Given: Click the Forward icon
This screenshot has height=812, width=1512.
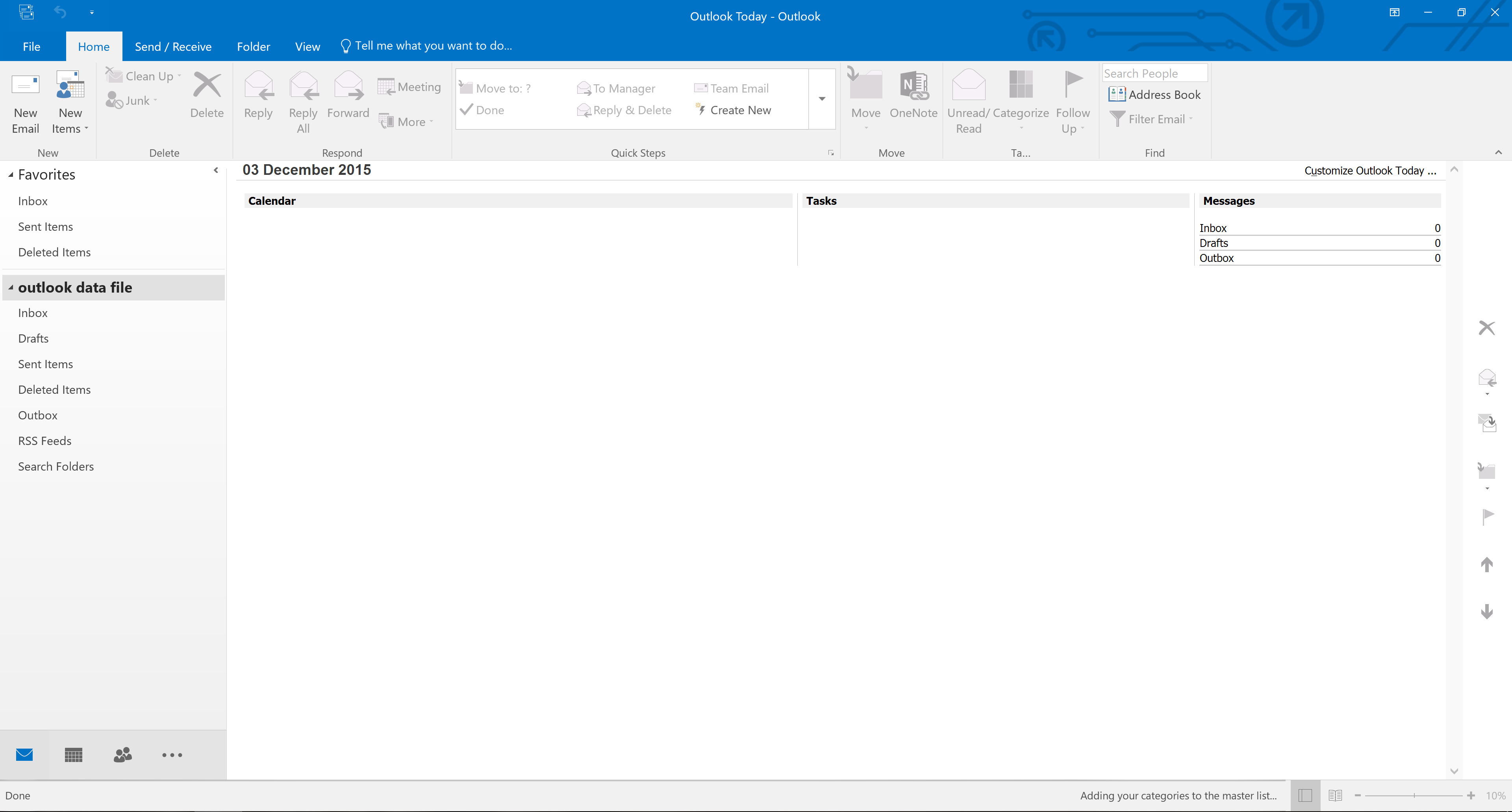Looking at the screenshot, I should (348, 86).
